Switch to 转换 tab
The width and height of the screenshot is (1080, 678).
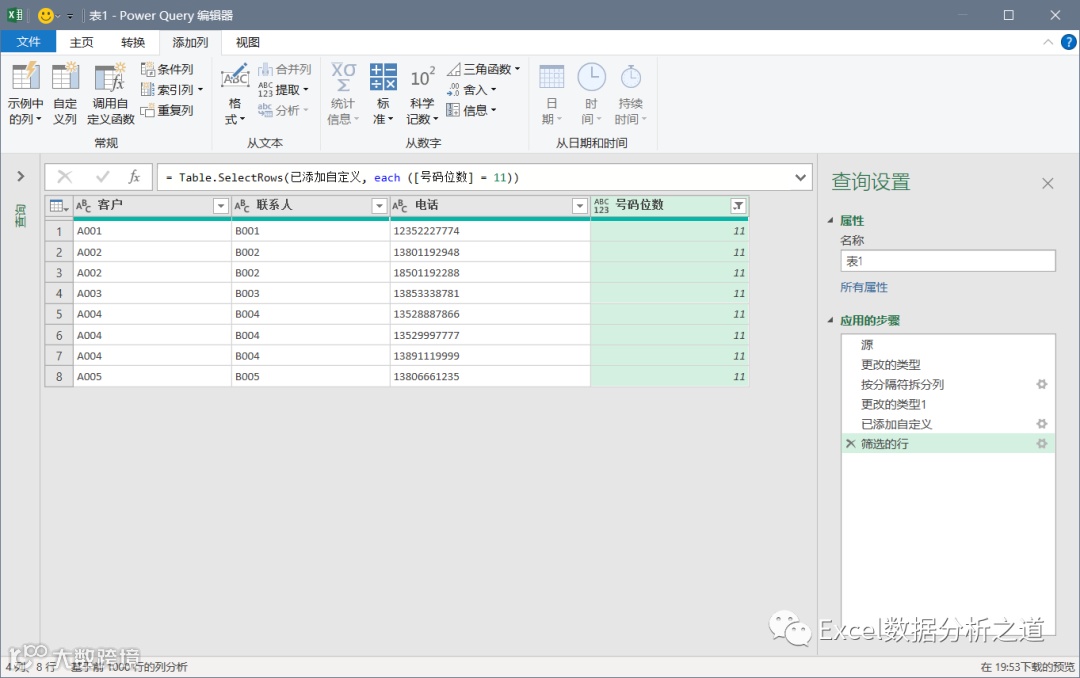coord(133,42)
